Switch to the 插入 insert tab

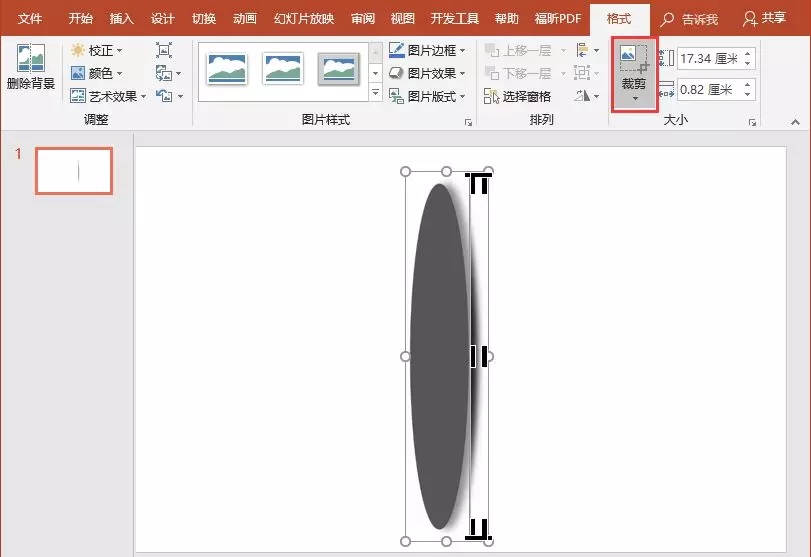[122, 19]
